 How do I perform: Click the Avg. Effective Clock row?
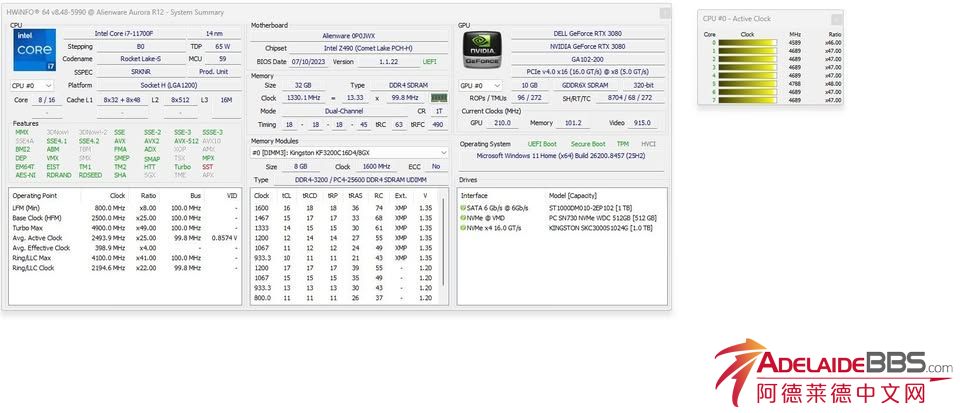[x=125, y=248]
